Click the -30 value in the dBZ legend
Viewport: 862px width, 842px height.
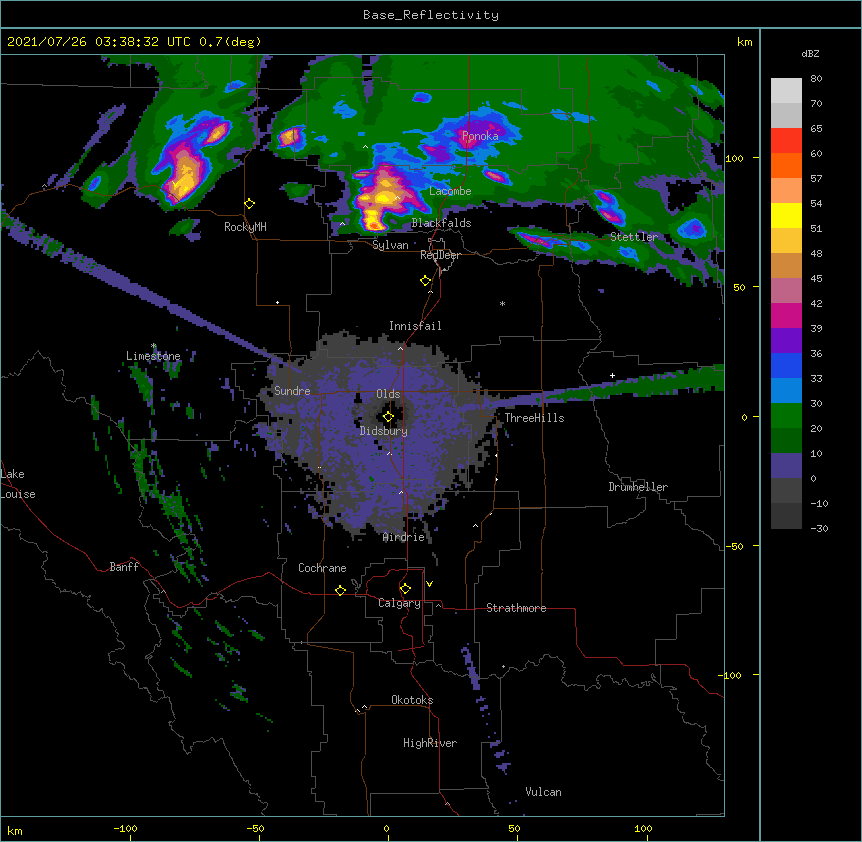819,528
